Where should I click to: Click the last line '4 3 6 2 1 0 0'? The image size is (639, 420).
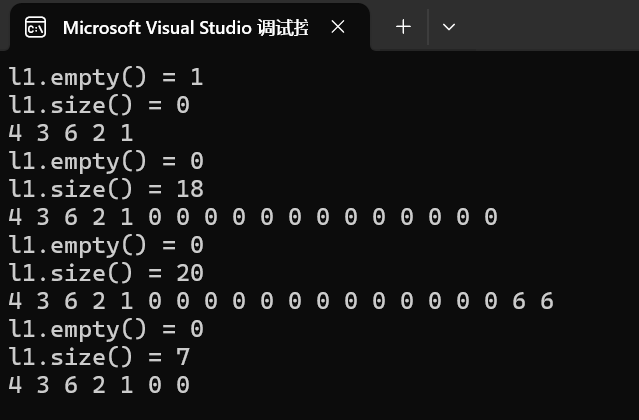coord(98,385)
